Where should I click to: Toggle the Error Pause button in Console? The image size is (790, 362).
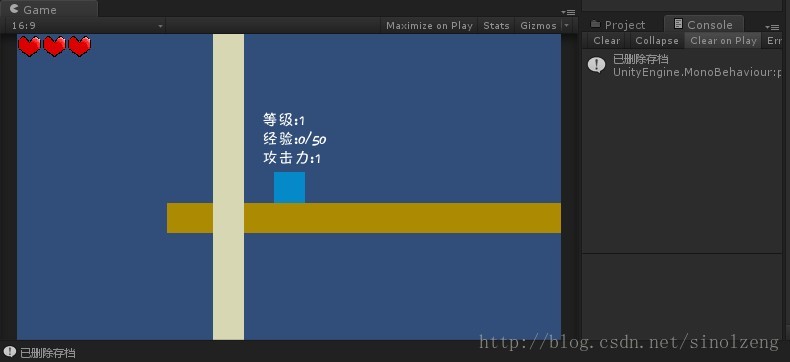point(773,41)
